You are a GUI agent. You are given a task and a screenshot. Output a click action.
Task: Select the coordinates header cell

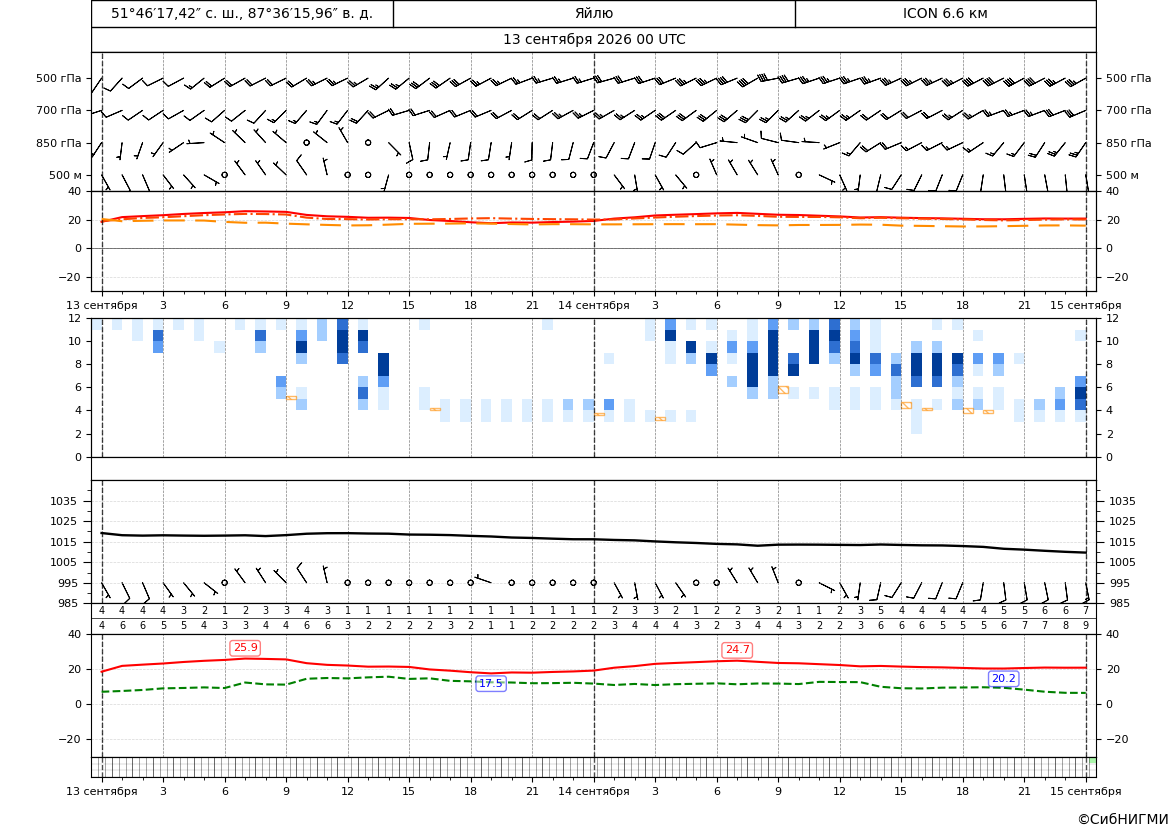click(242, 13)
